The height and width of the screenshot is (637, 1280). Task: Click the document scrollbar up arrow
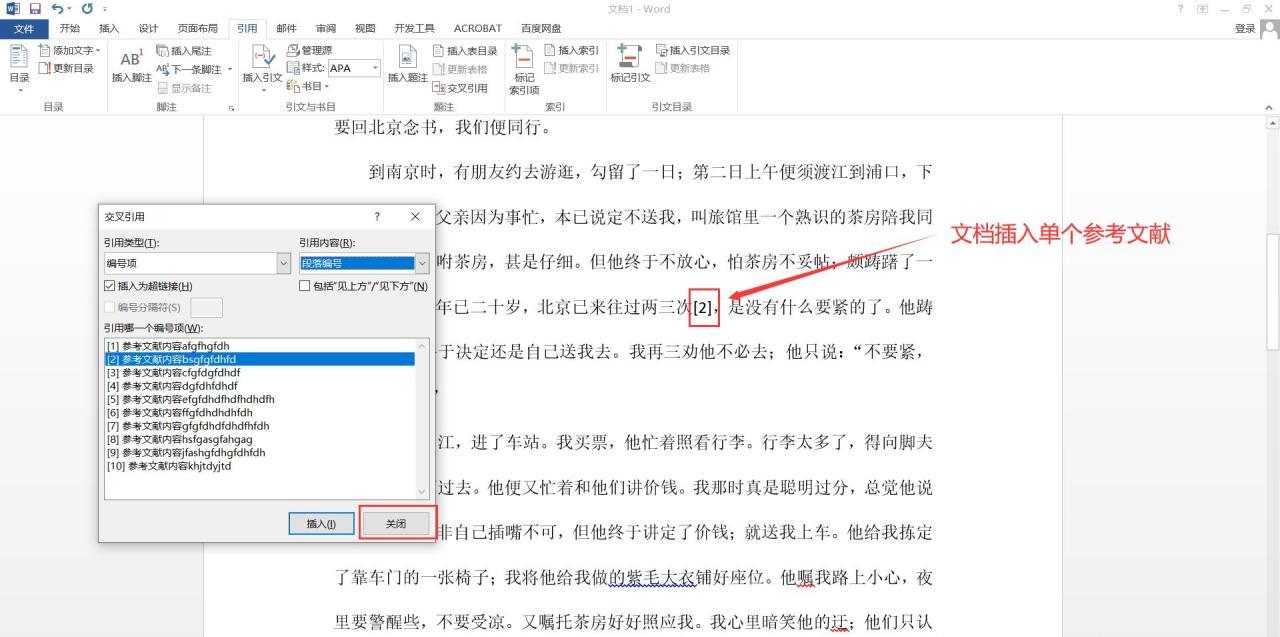1272,123
